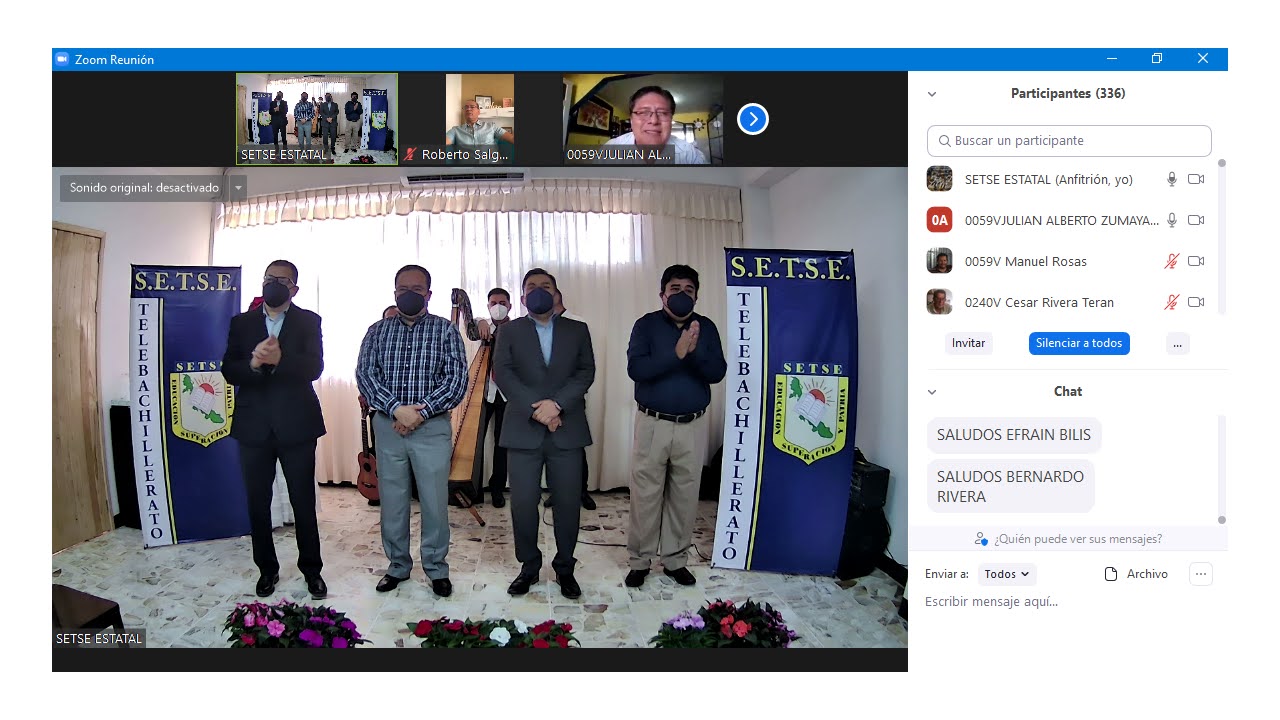The height and width of the screenshot is (720, 1280).
Task: Close the Zoom Reunión window
Action: (1203, 59)
